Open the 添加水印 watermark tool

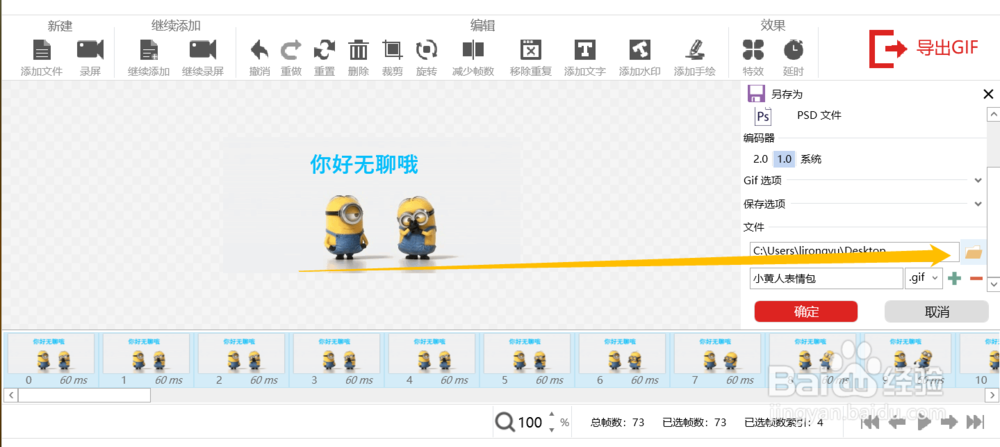[x=640, y=50]
